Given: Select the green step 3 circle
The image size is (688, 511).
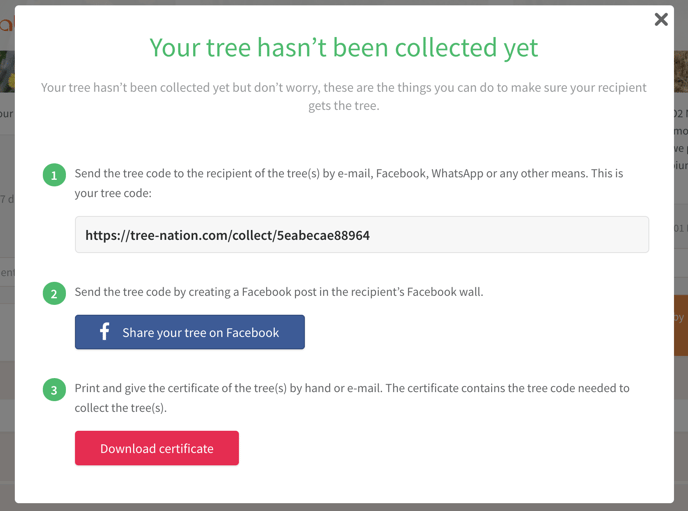Looking at the screenshot, I should pos(54,390).
